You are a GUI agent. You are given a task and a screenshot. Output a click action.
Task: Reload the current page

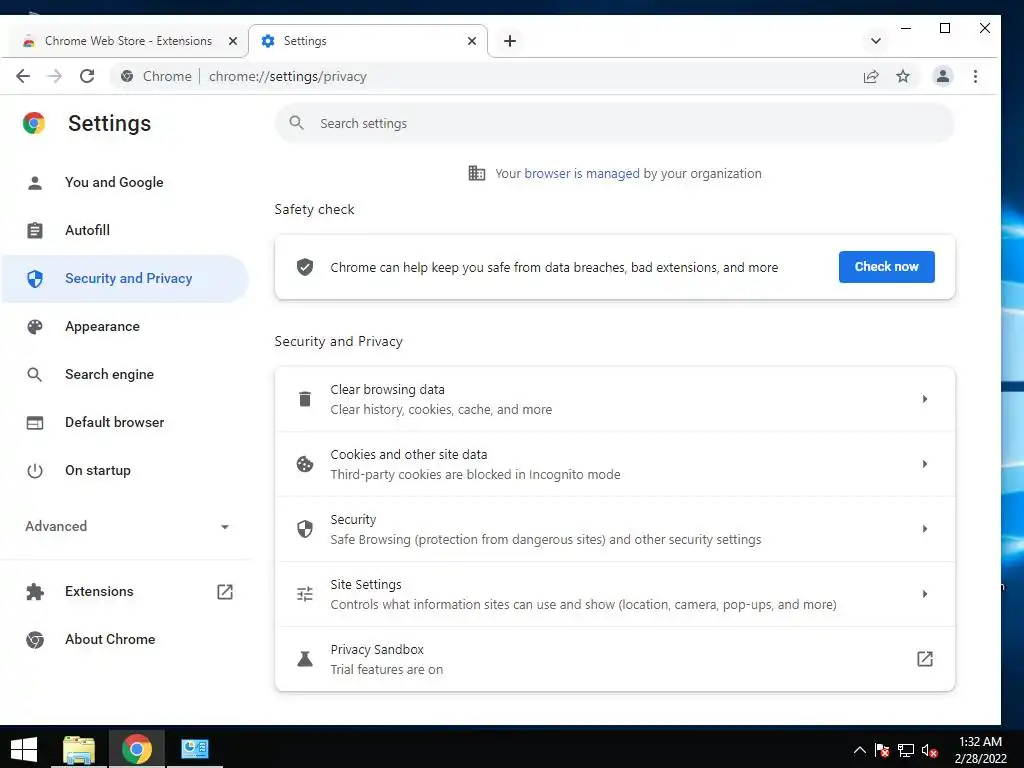tap(87, 76)
